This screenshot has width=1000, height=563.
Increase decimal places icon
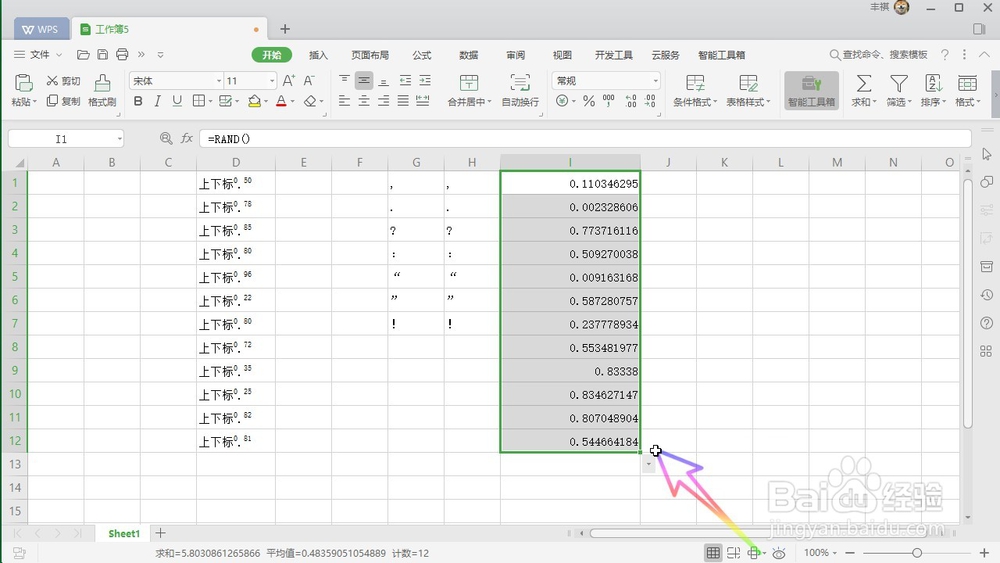(631, 101)
